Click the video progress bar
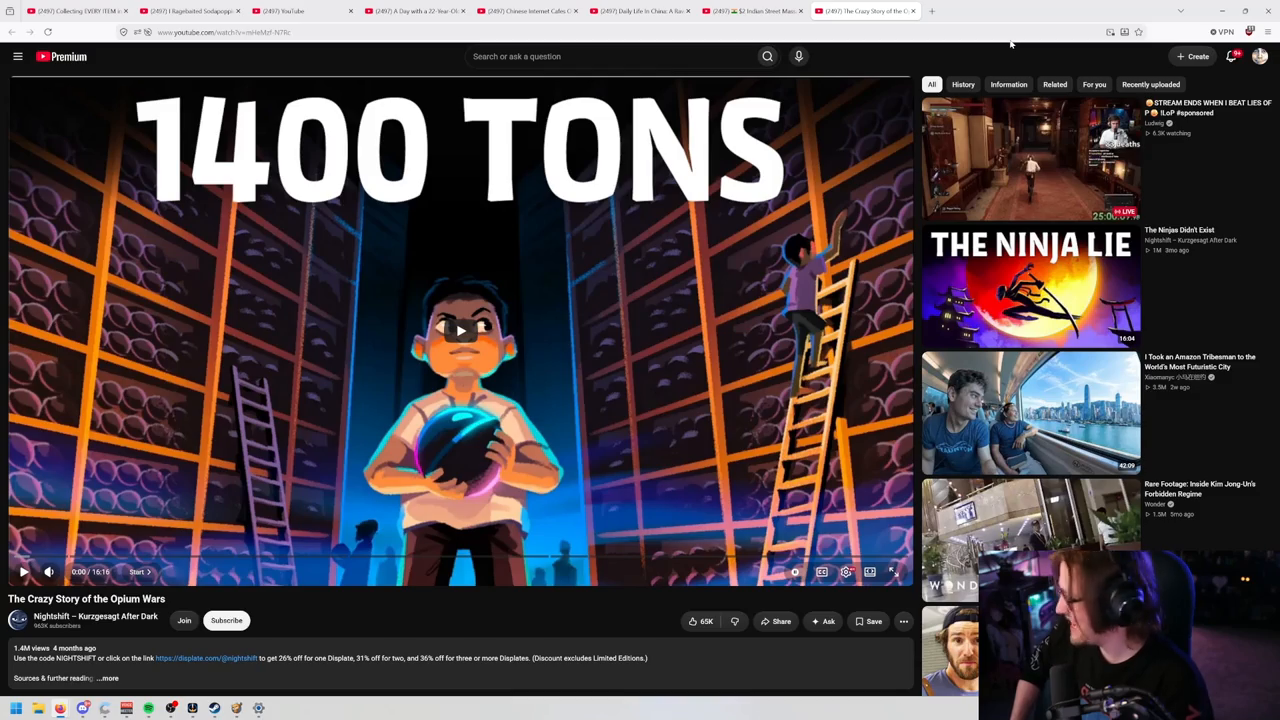This screenshot has height=720, width=1280. point(460,556)
